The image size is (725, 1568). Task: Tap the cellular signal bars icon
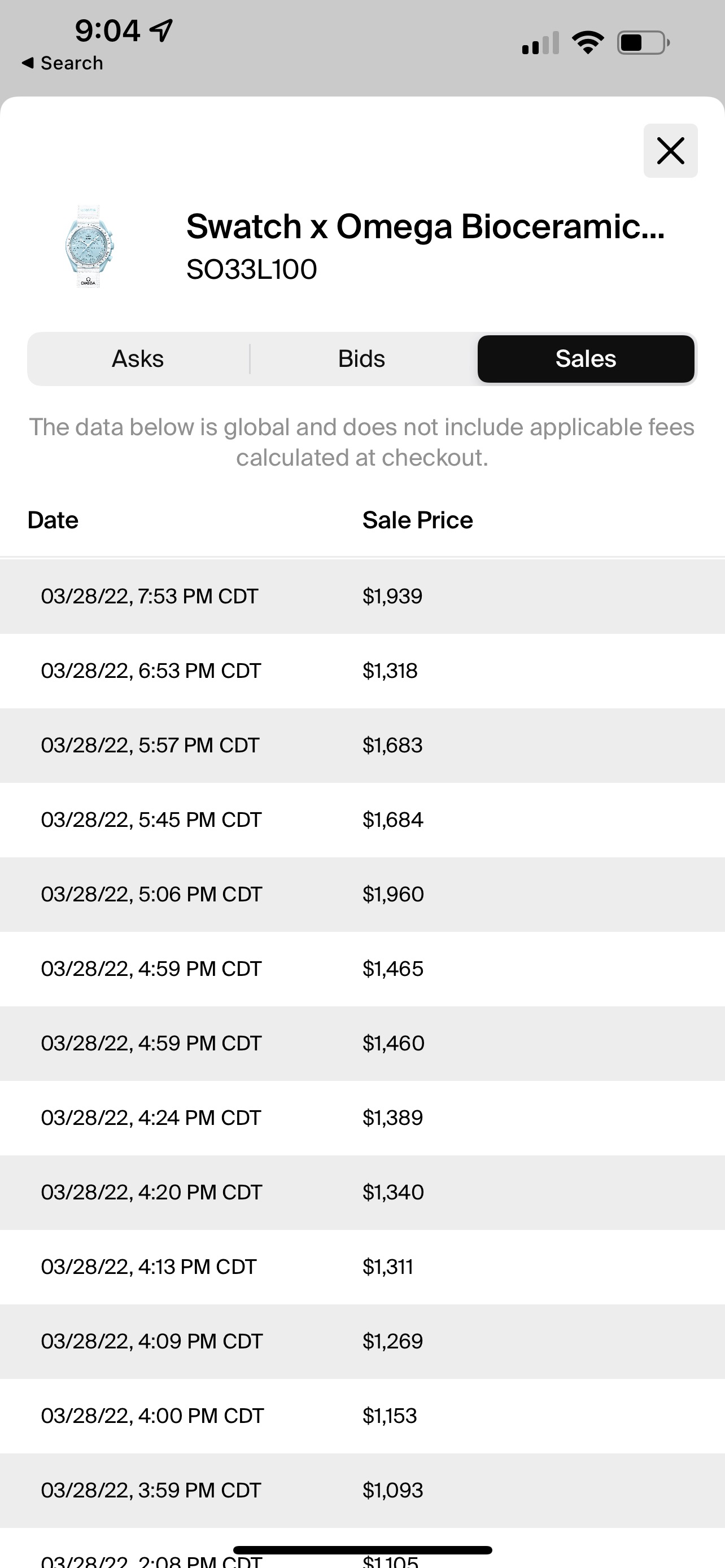540,43
